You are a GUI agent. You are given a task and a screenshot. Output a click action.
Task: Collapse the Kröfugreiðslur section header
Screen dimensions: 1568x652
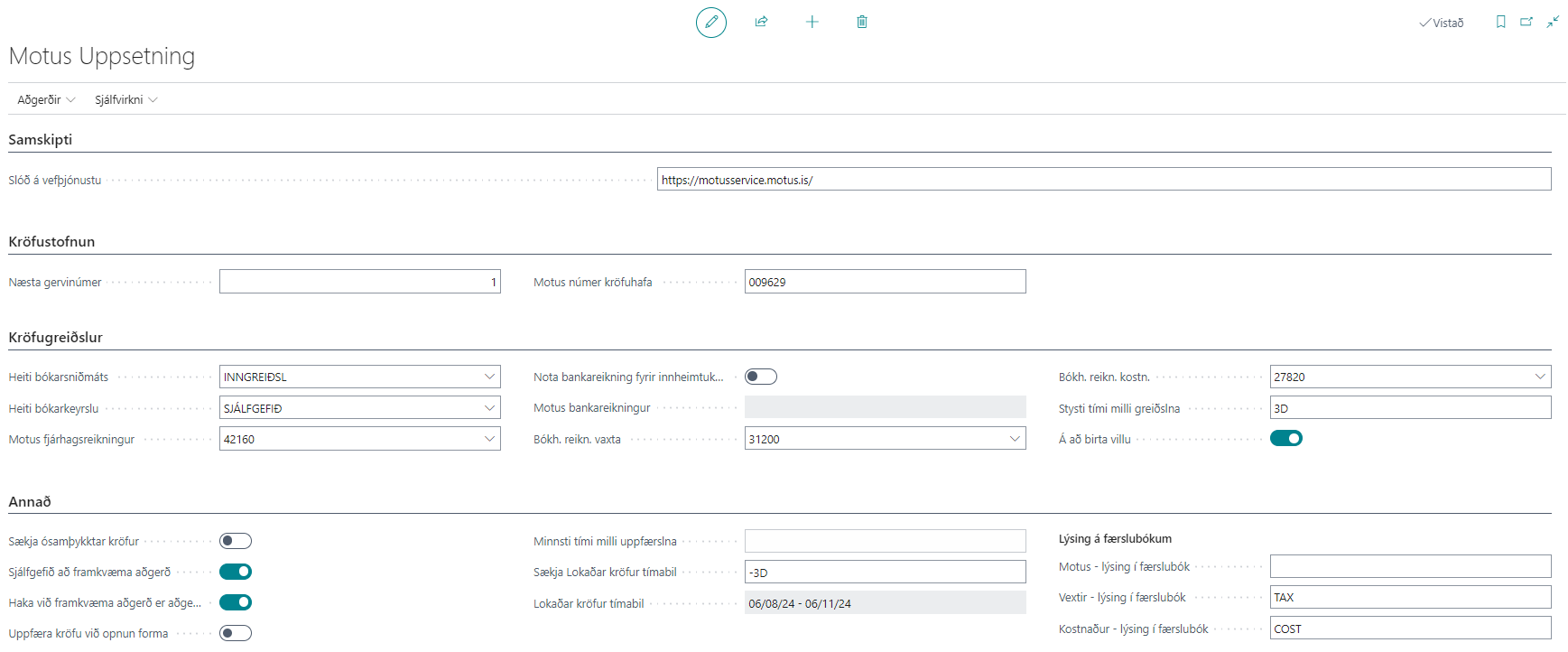tap(56, 338)
